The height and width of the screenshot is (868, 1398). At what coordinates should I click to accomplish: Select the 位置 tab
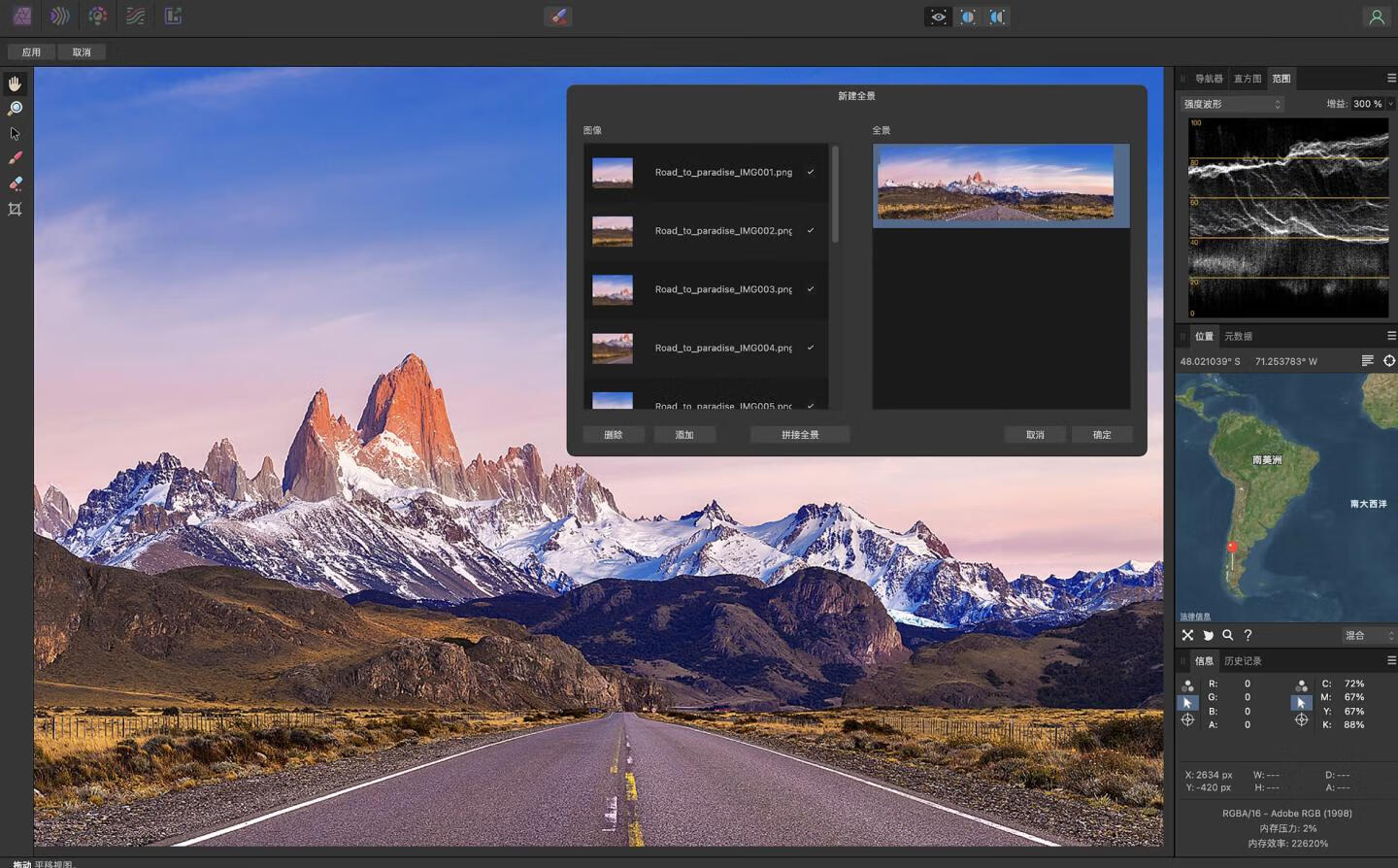[1204, 336]
